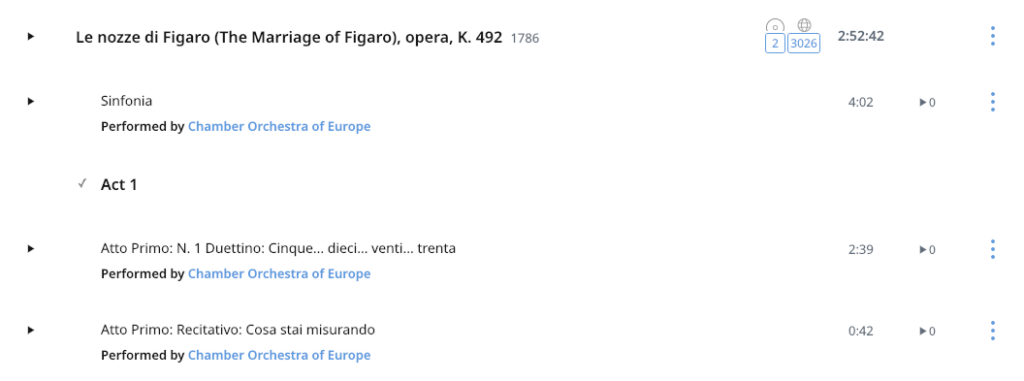Select the Sinfonia track title
The height and width of the screenshot is (381, 1024).
tap(127, 101)
